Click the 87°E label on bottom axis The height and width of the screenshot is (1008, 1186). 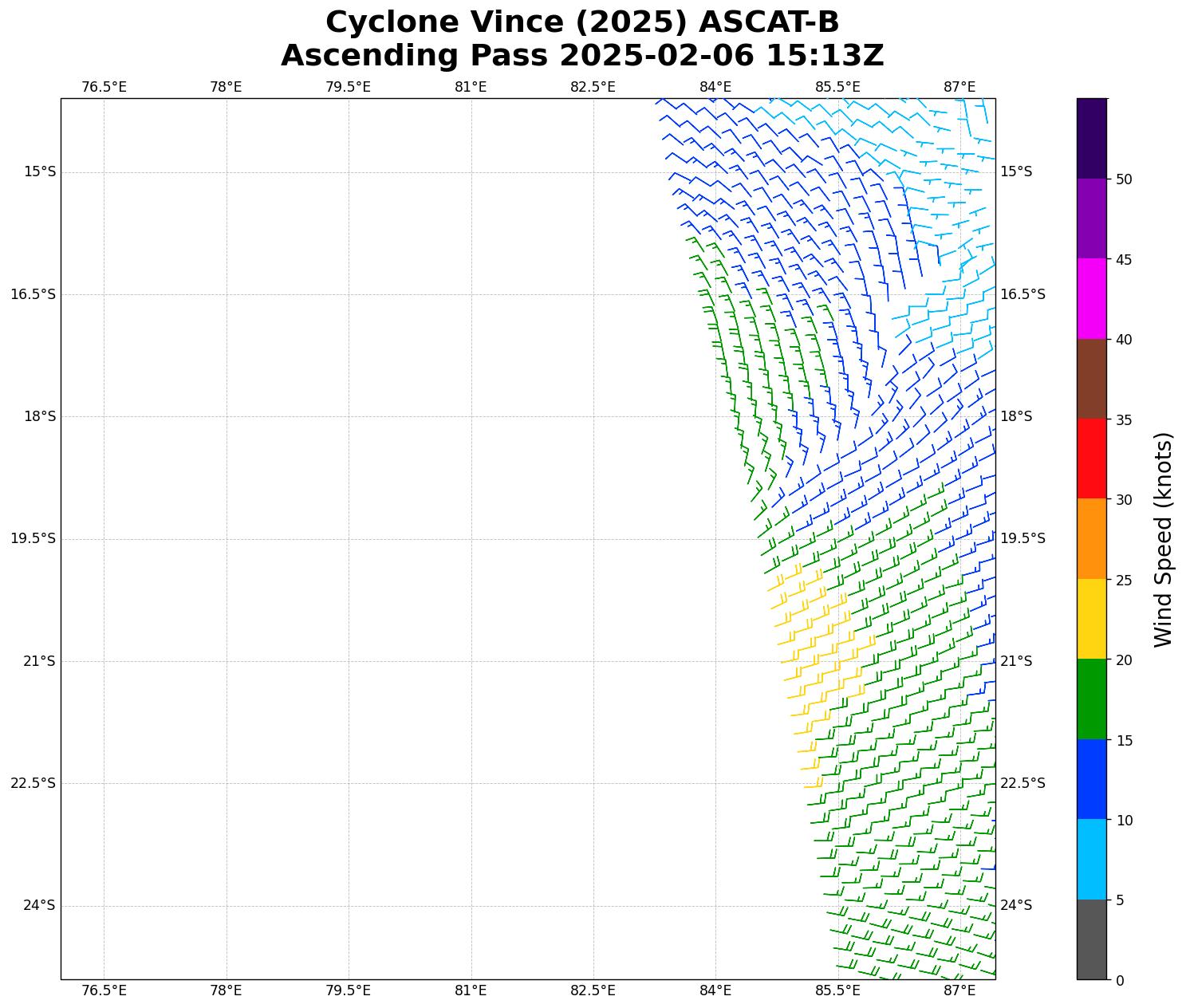(959, 990)
